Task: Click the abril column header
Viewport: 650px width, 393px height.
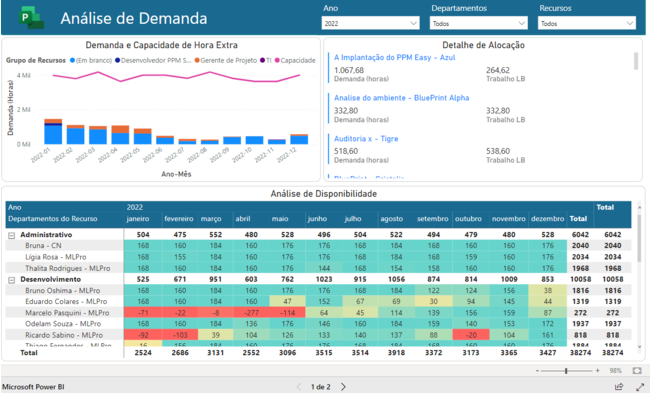Action: pyautogui.click(x=243, y=218)
